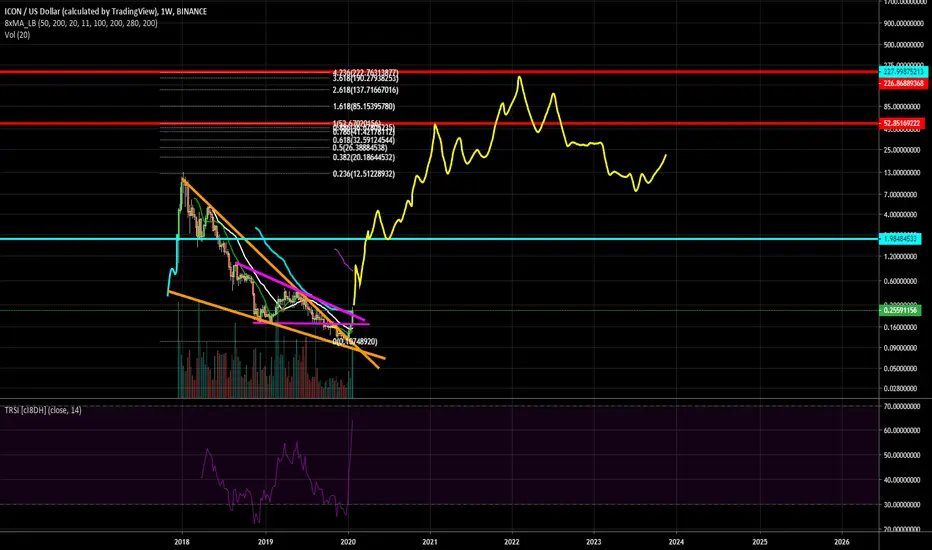Click 4.00000000 on the price scale
This screenshot has width=932, height=550.
[902, 215]
